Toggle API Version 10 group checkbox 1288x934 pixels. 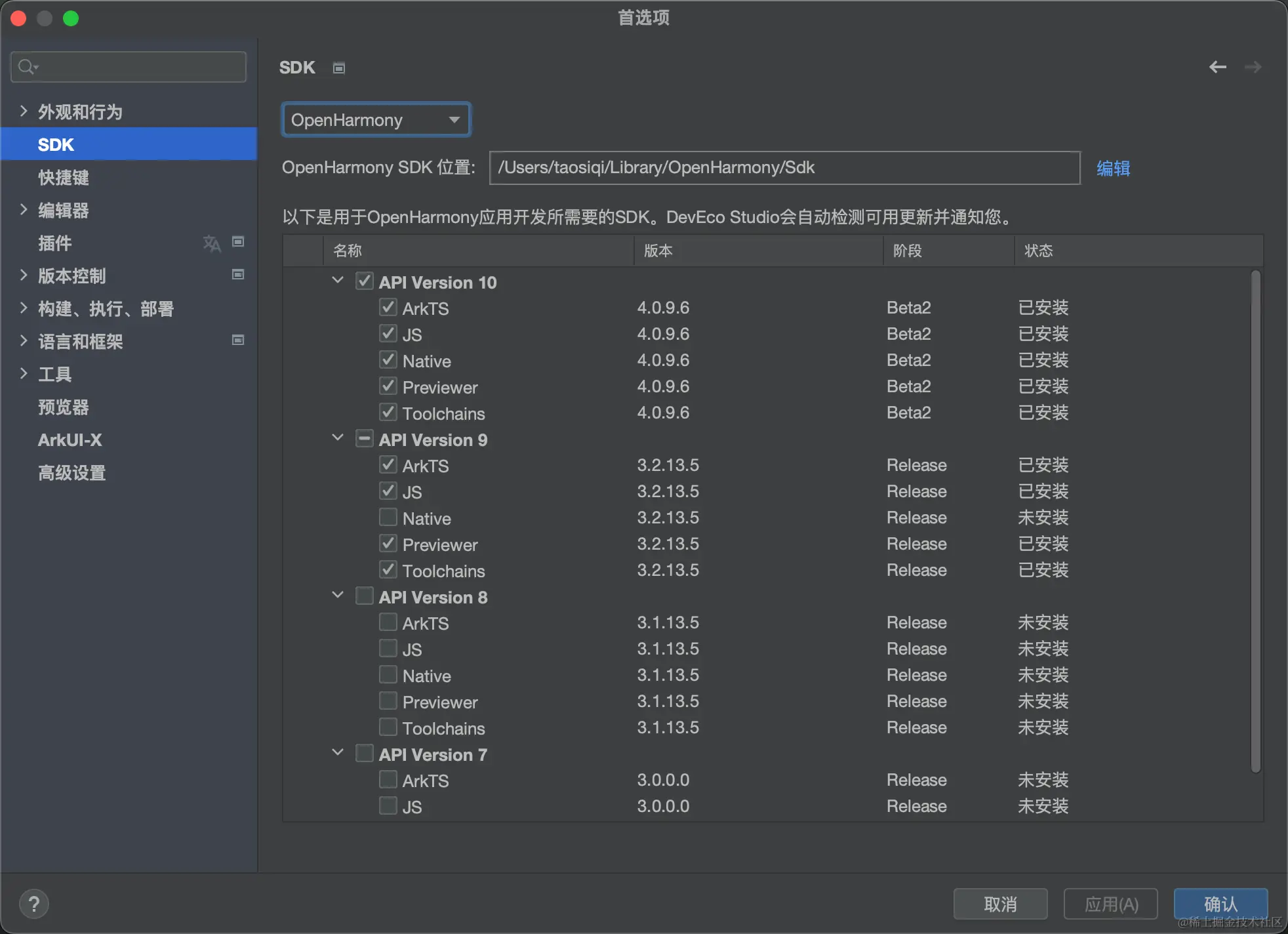tap(365, 281)
